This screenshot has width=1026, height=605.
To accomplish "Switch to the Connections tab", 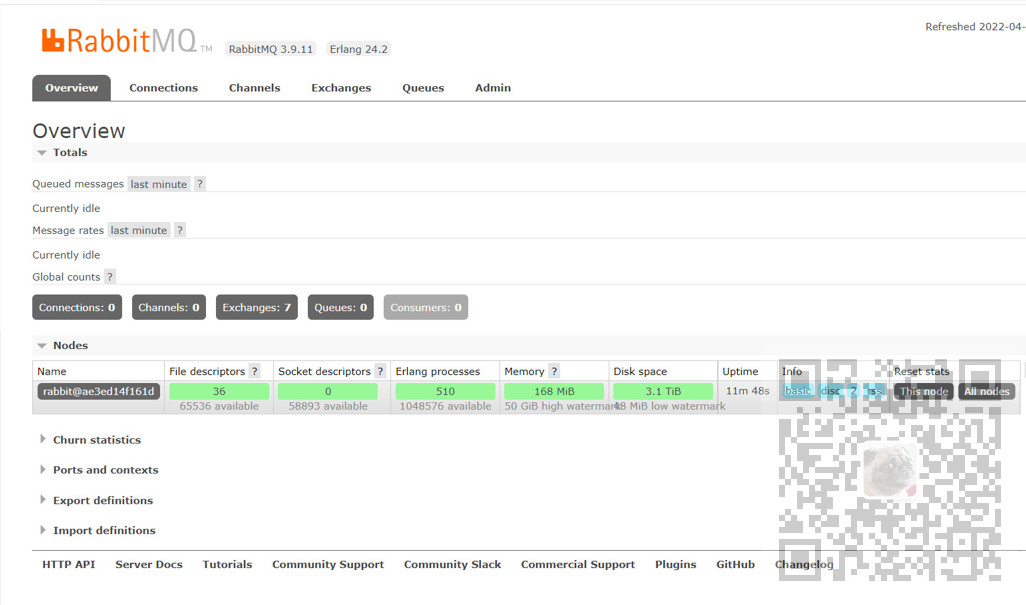I will click(164, 88).
